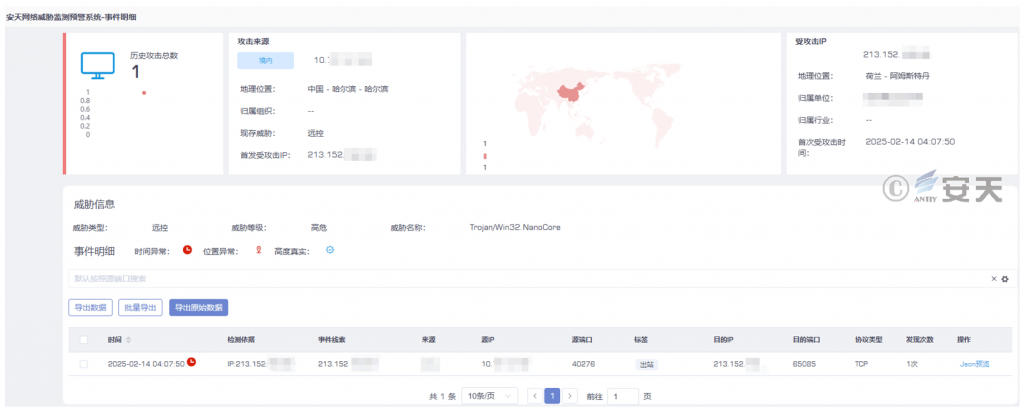1024x411 pixels.
Task: Go to the next page arrow
Action: [570, 396]
